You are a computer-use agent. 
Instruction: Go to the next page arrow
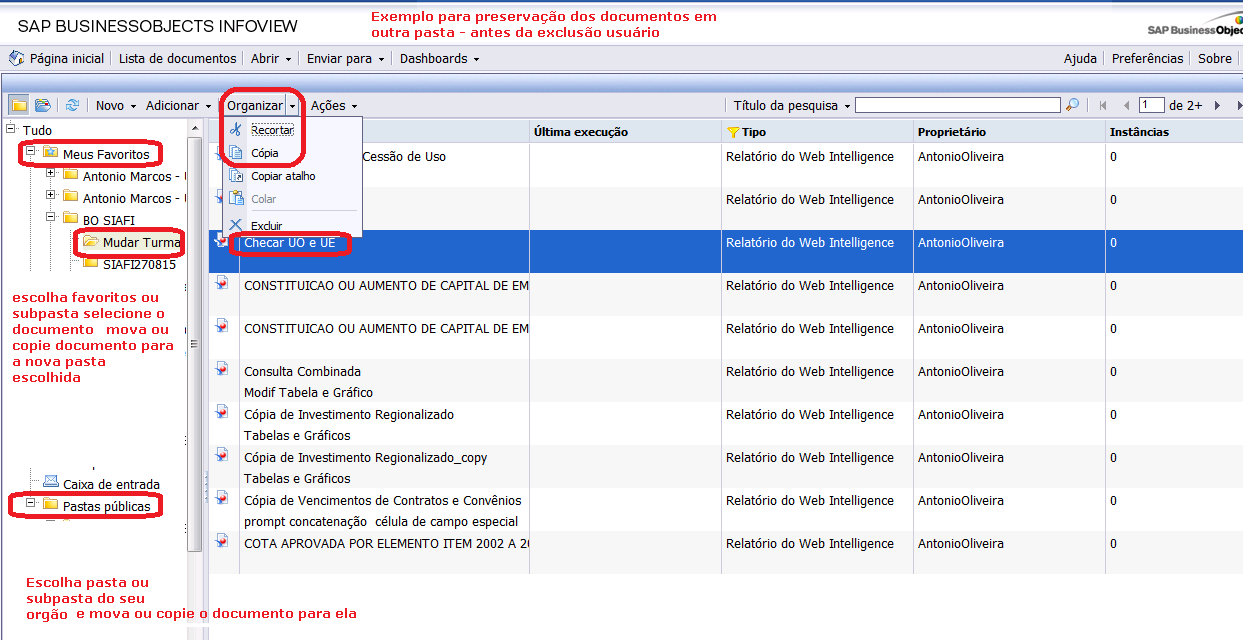1216,105
